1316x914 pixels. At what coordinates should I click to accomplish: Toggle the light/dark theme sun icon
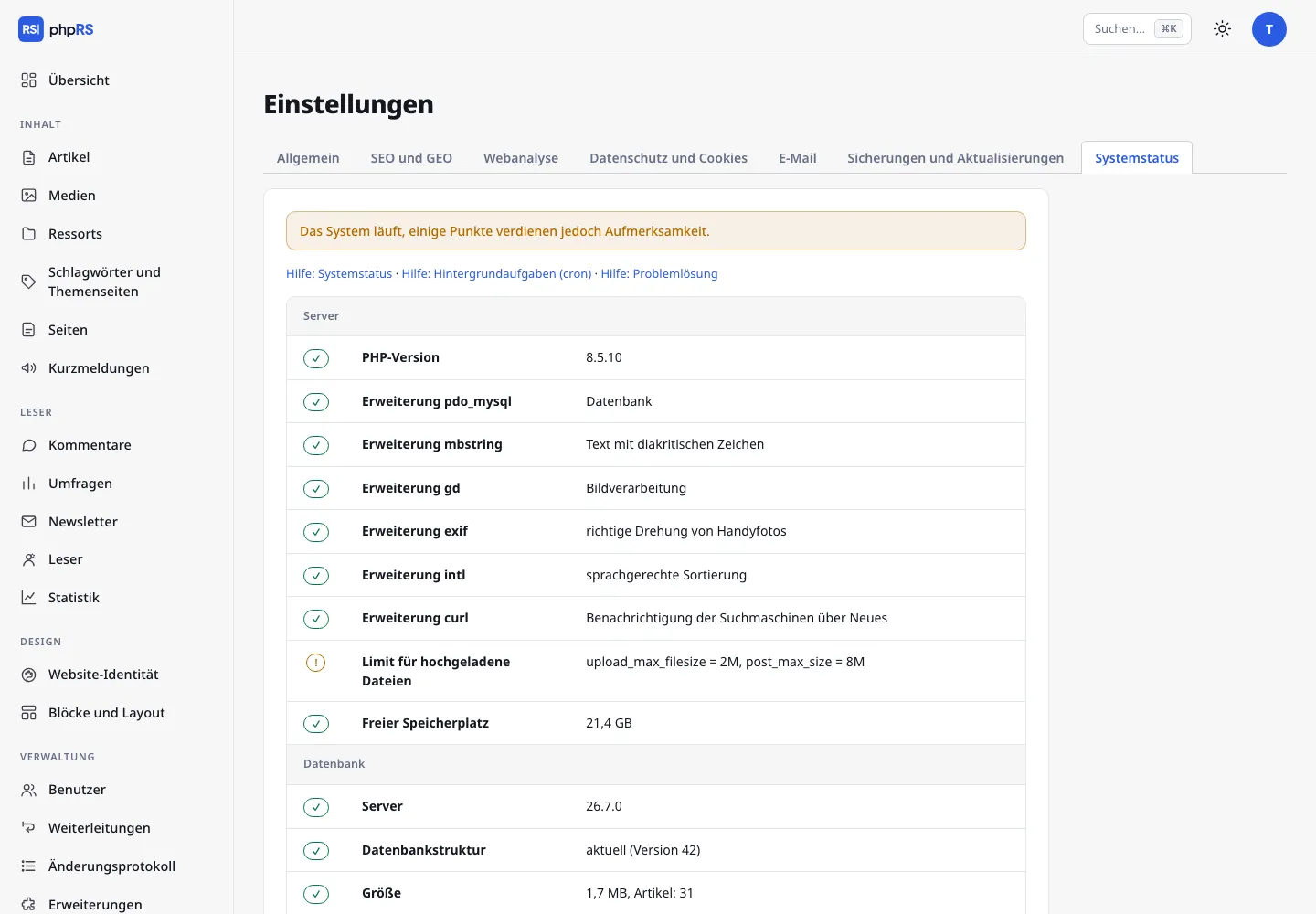1222,29
